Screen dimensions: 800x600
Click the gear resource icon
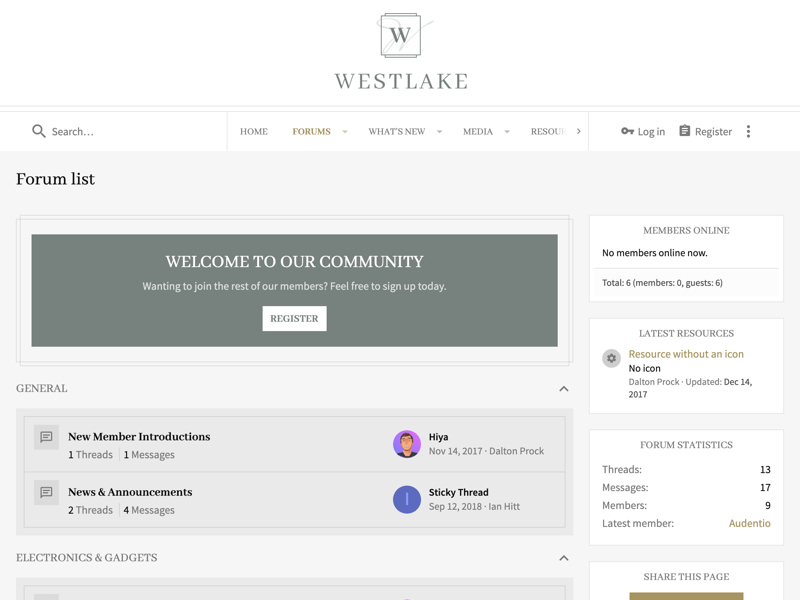tap(611, 358)
